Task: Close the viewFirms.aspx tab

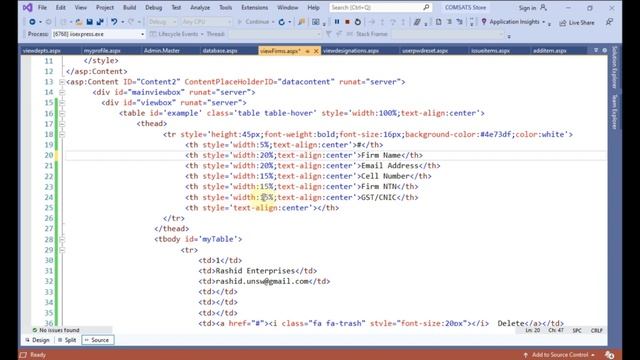Action: click(x=316, y=51)
